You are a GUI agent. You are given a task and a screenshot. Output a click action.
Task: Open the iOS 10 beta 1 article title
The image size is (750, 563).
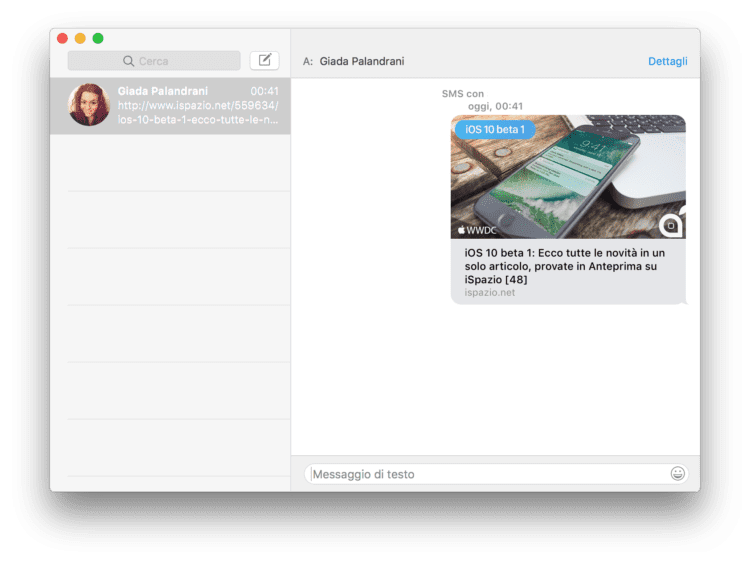(x=564, y=266)
